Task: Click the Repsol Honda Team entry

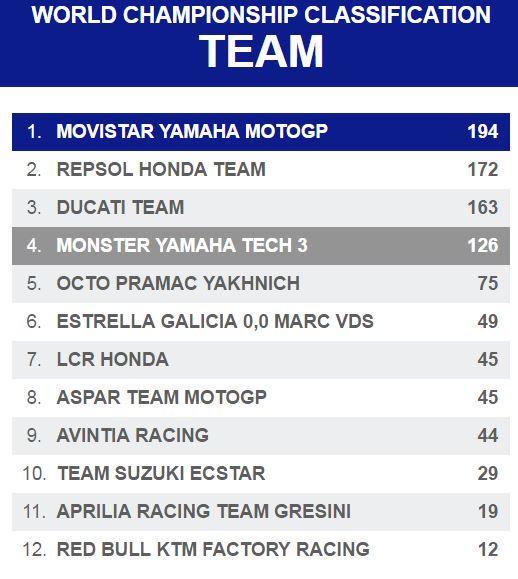Action: click(261, 170)
